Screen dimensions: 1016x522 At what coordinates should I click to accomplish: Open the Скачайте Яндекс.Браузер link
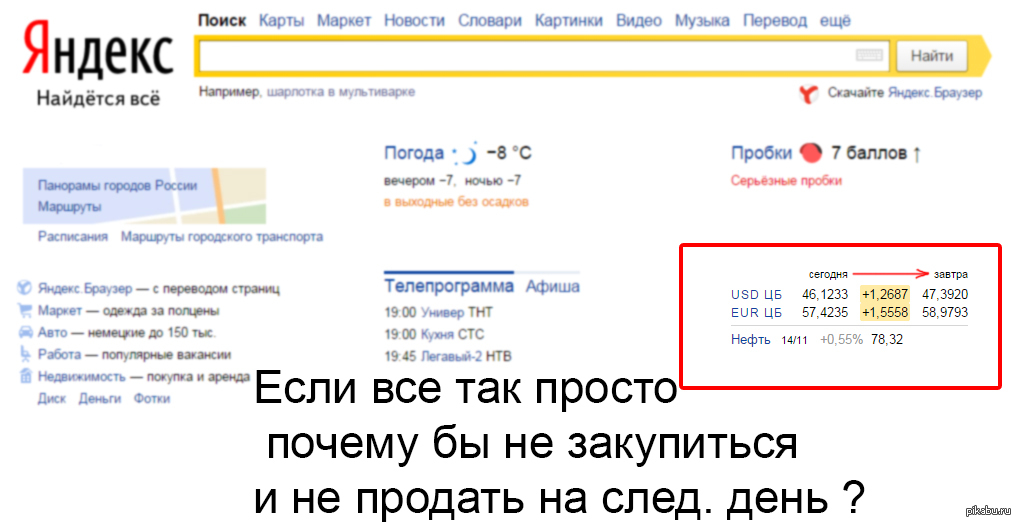(904, 93)
